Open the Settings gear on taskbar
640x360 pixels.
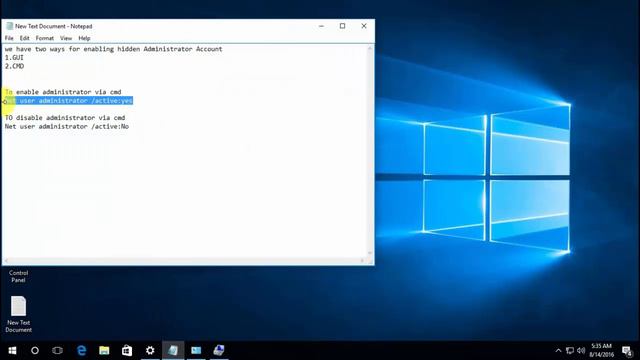150,350
